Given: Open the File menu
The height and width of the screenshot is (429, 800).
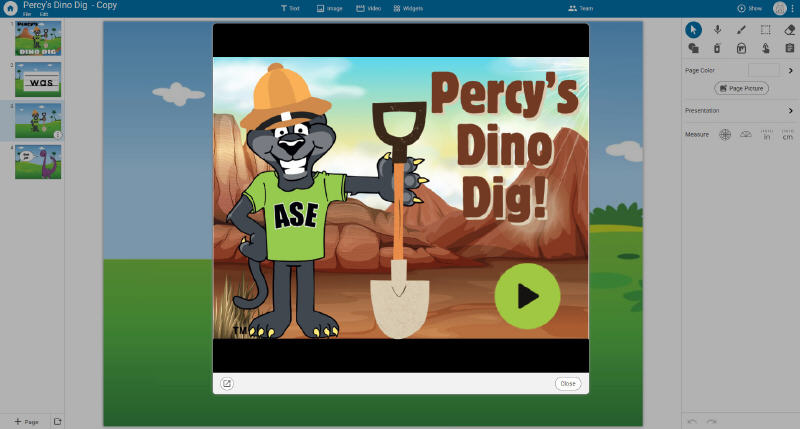Looking at the screenshot, I should [x=27, y=14].
